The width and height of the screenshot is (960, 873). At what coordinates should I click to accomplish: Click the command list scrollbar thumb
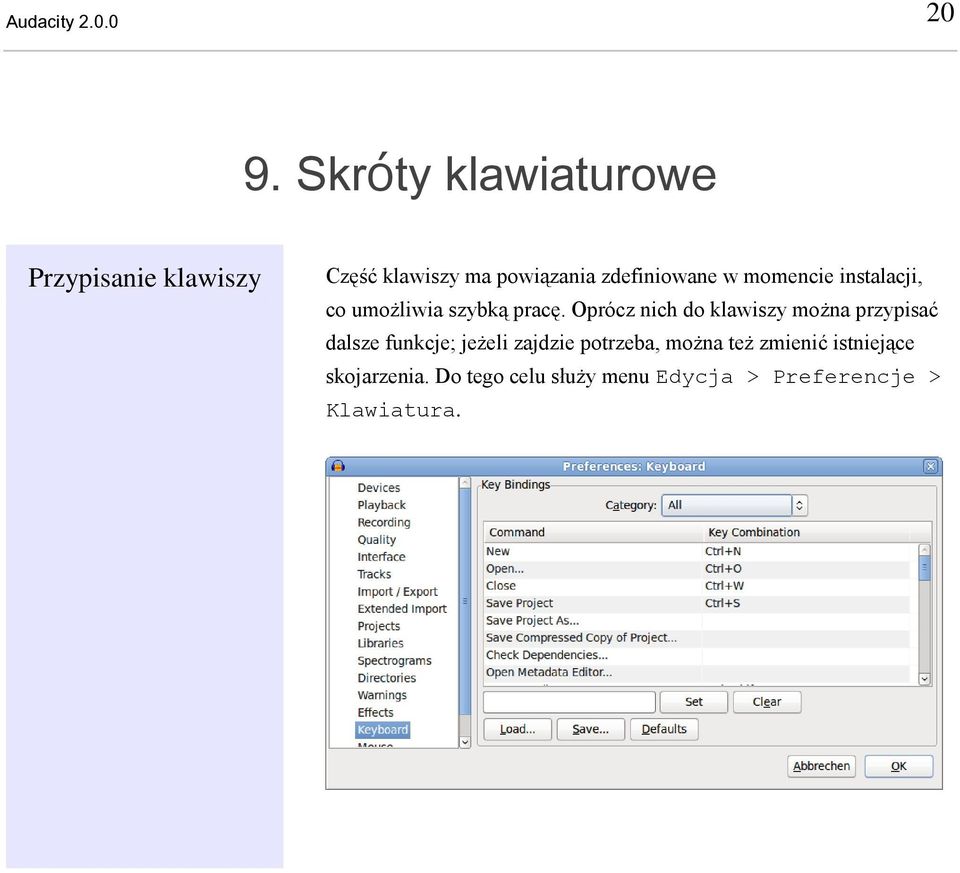pyautogui.click(x=924, y=568)
